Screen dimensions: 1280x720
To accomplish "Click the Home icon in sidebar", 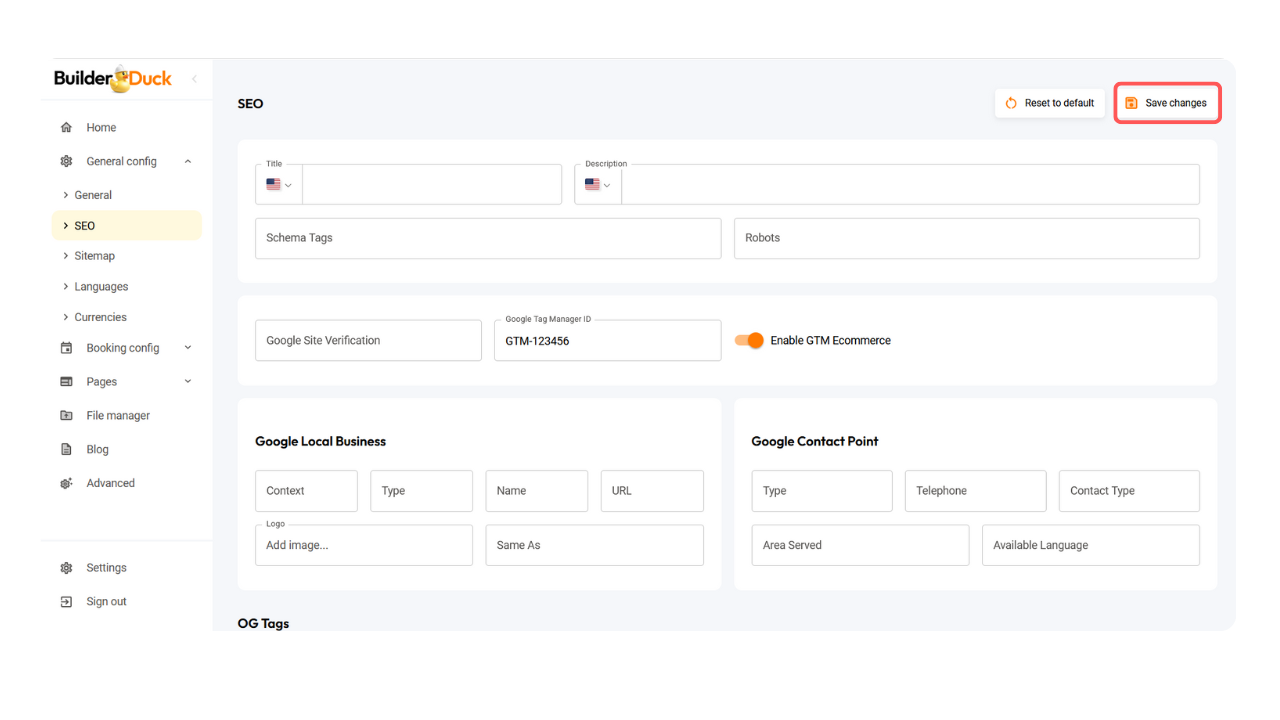I will tap(66, 128).
